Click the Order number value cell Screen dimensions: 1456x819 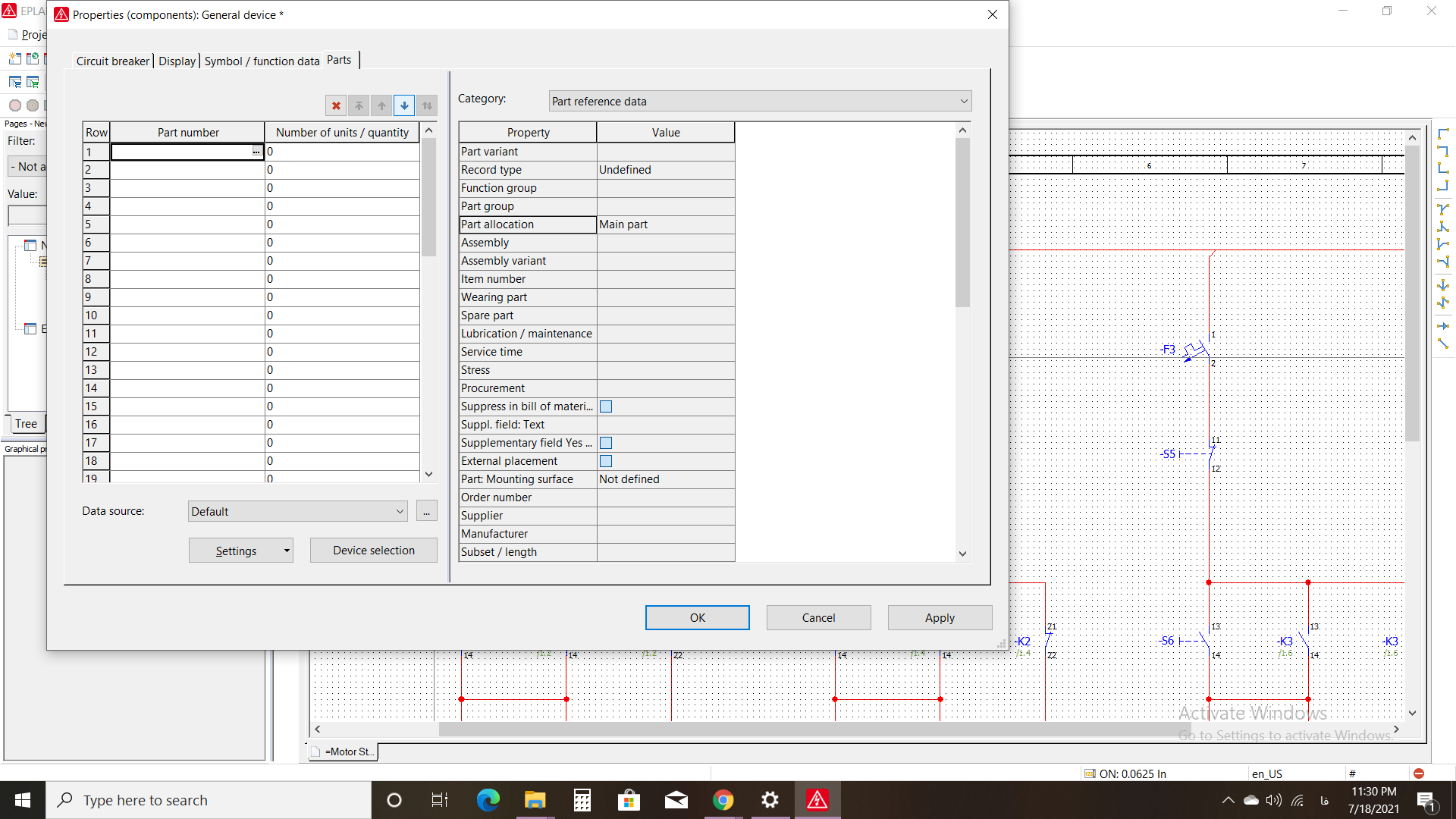pyautogui.click(x=666, y=497)
